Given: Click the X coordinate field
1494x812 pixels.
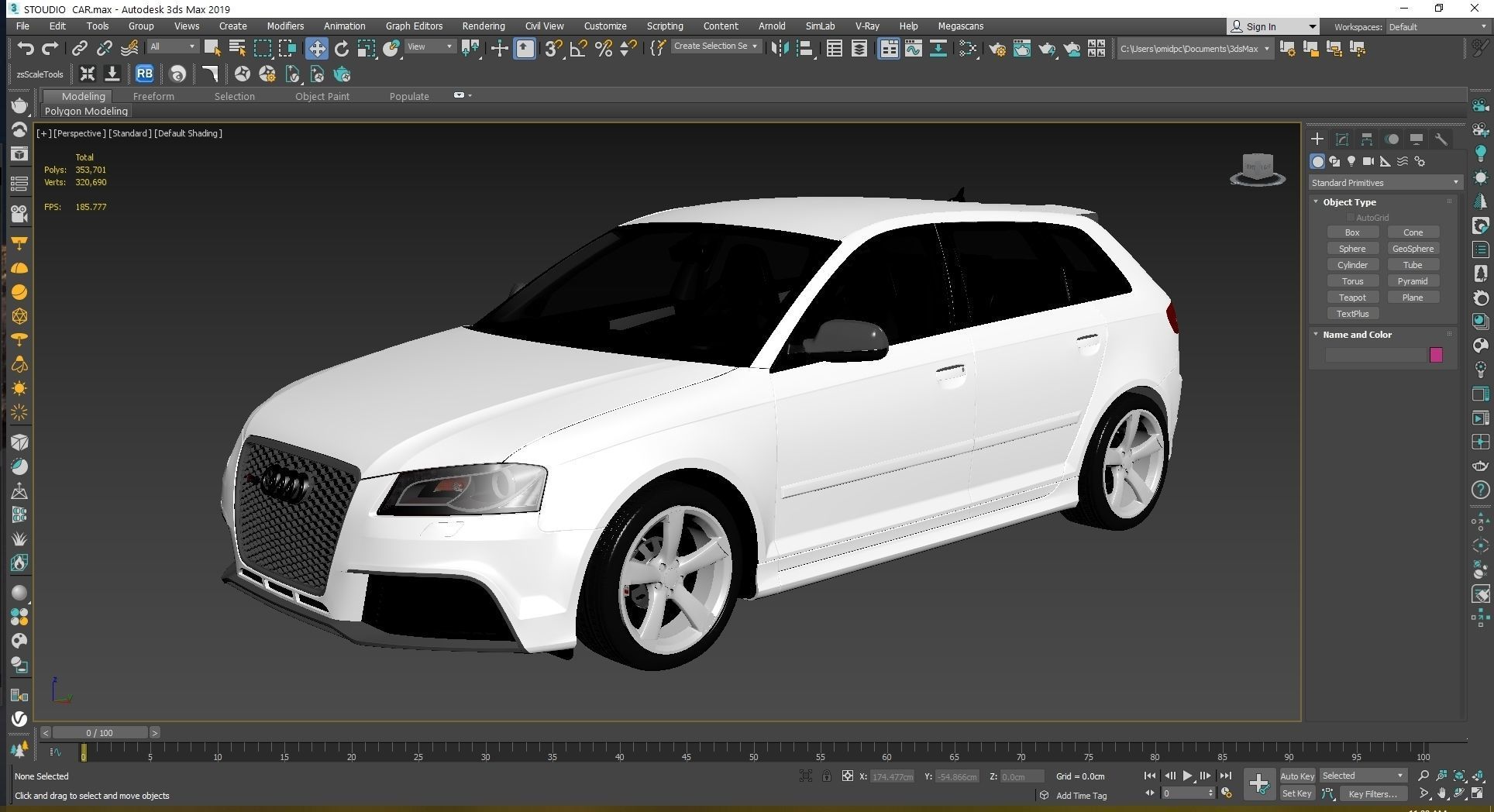Looking at the screenshot, I should tap(892, 776).
